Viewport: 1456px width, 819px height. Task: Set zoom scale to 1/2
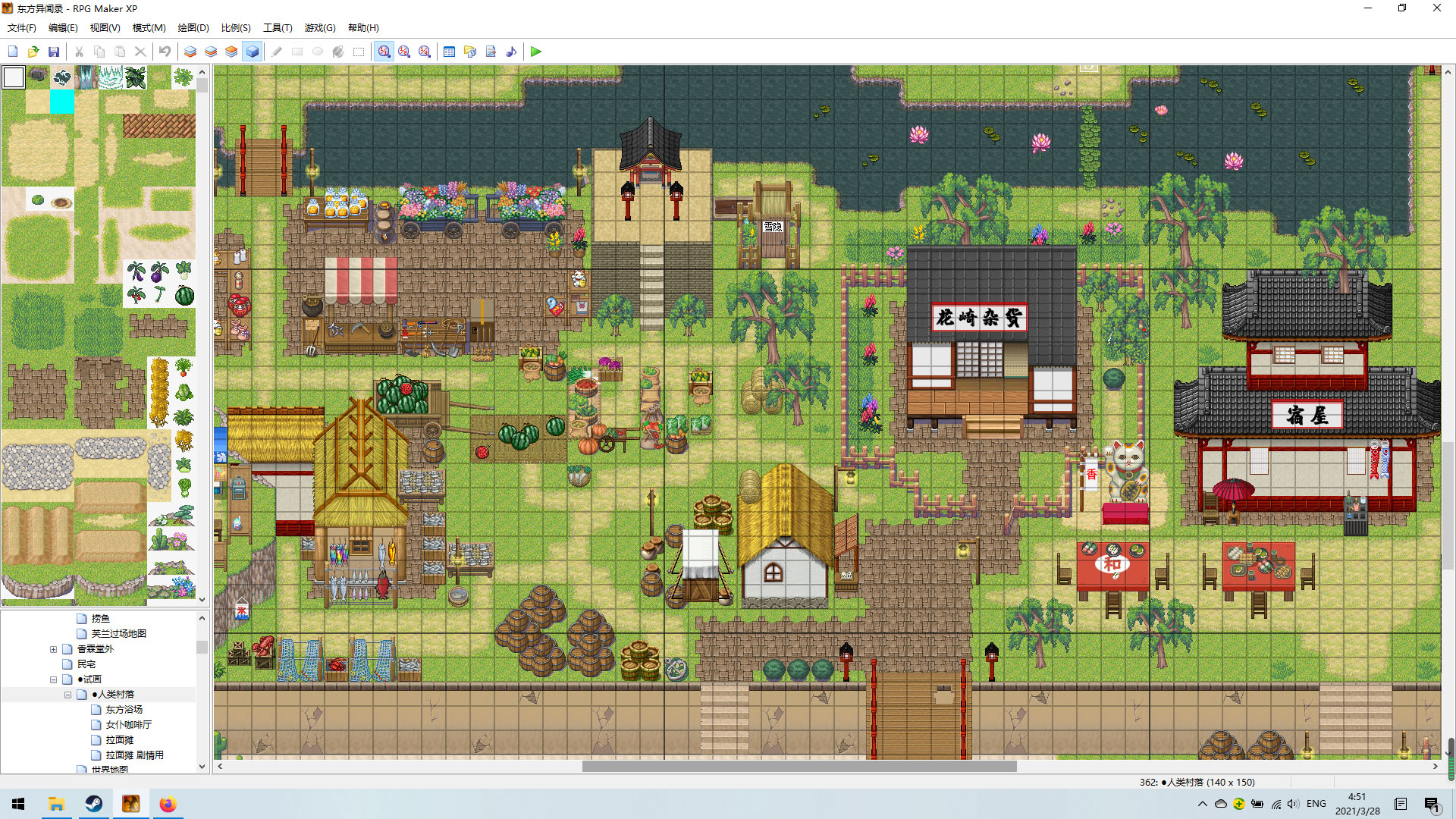point(404,52)
